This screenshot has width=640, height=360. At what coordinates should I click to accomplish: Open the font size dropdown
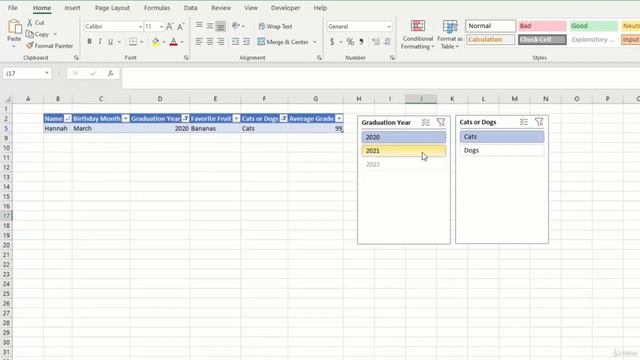[162, 27]
